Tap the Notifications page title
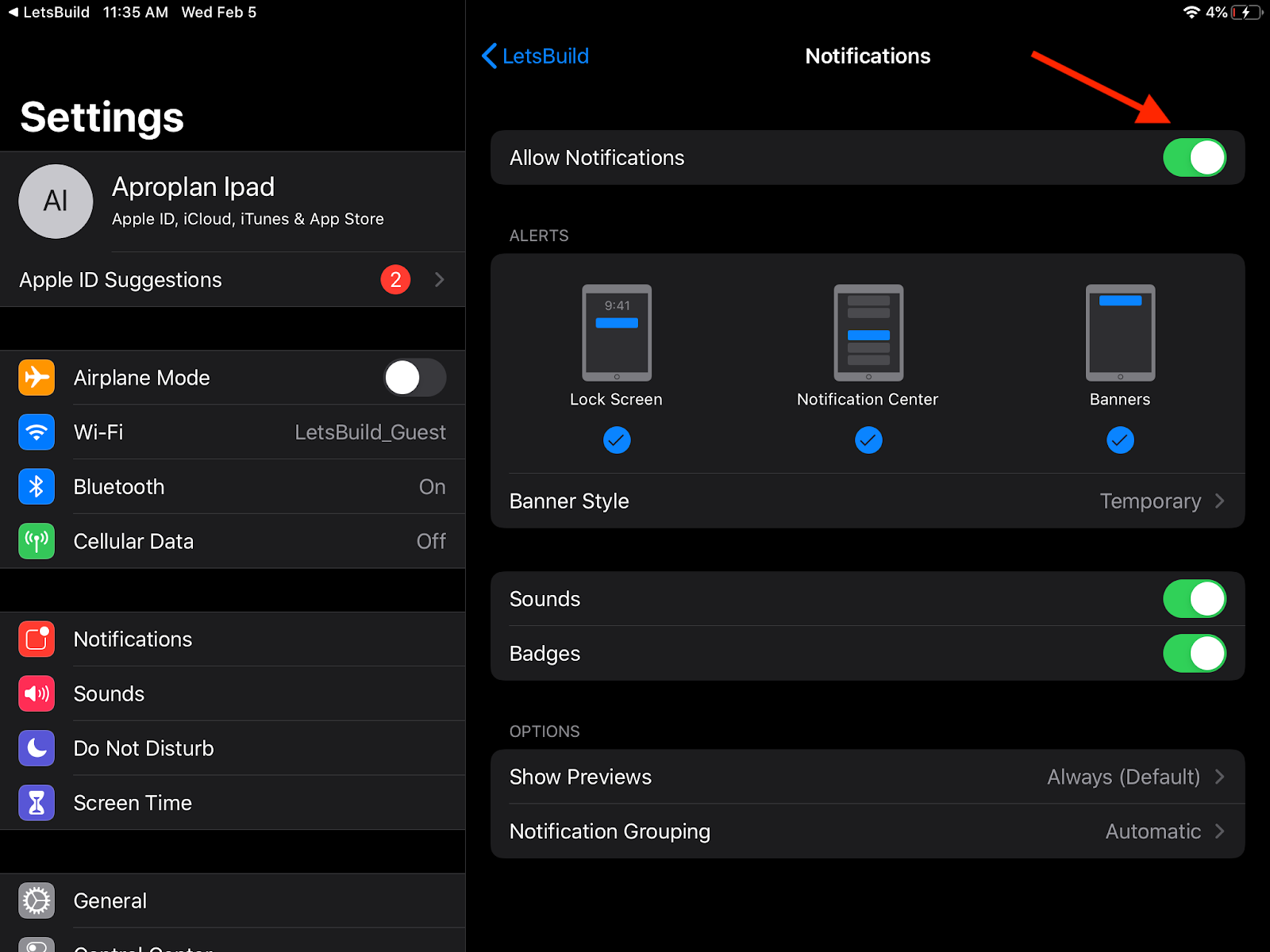Screen dimensions: 1270x952 (868, 56)
